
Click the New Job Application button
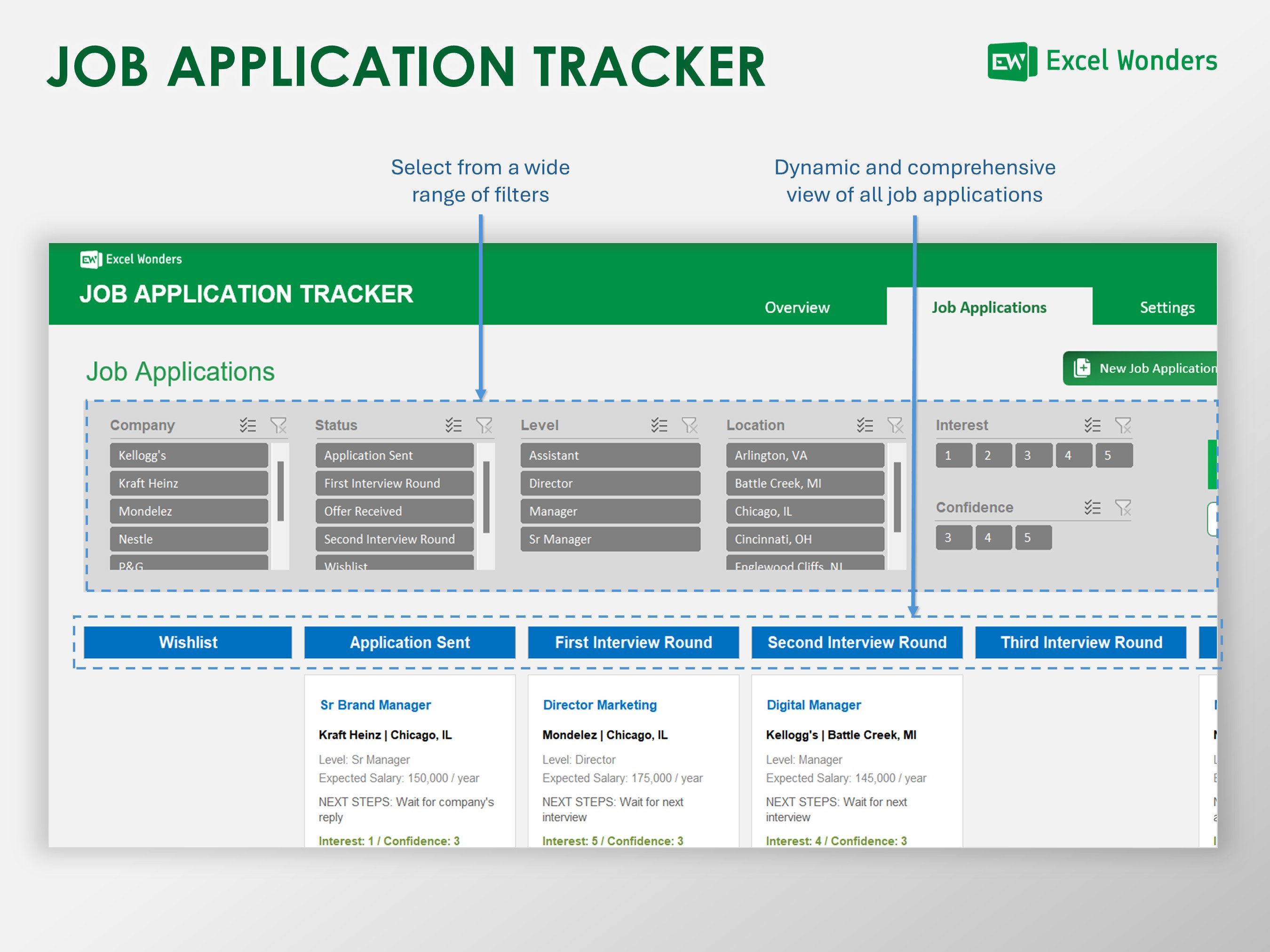pos(1143,368)
